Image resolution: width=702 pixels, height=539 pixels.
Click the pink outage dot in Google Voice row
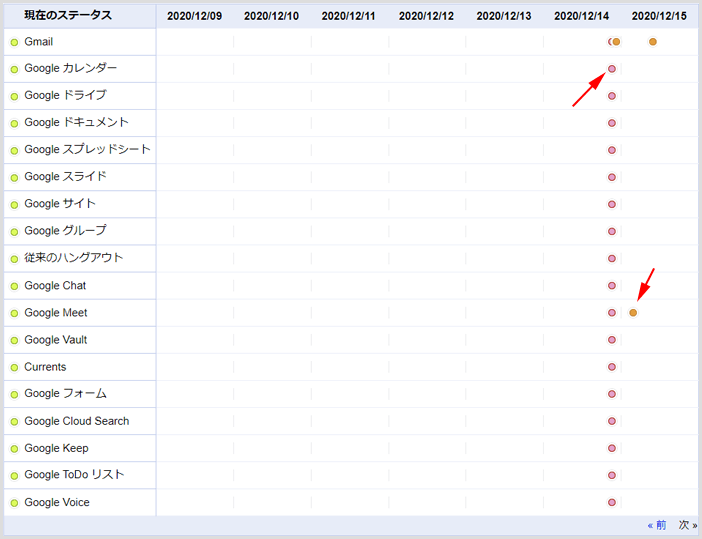[x=612, y=502]
